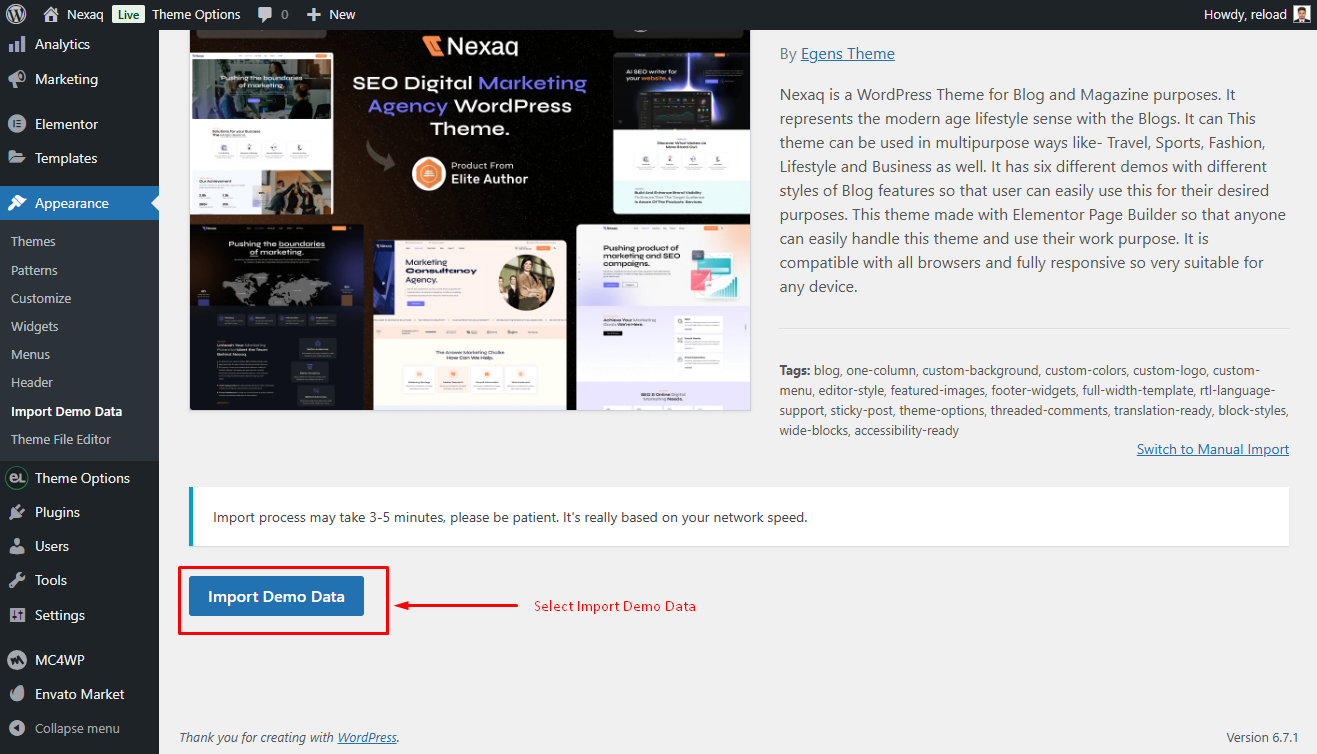Click the Collapse menu arrow icon
This screenshot has width=1317, height=754.
(x=17, y=728)
